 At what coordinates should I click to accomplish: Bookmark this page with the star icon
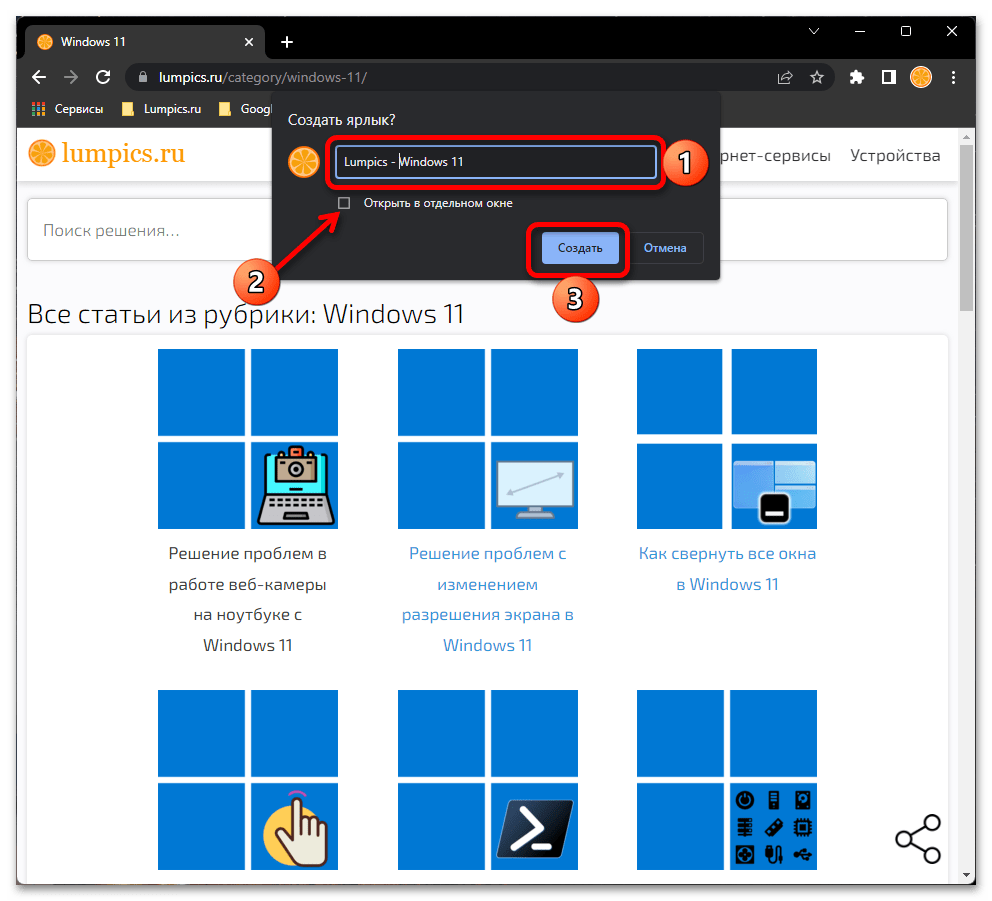817,77
